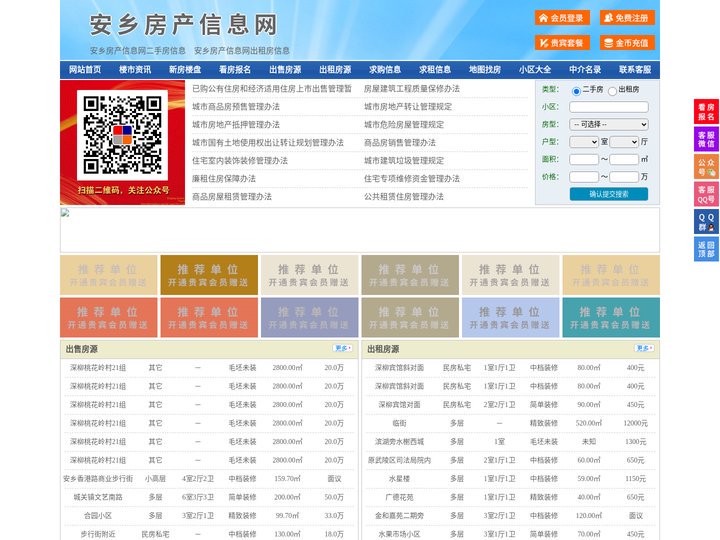
Task: Open the 出租房源 nav item
Action: pyautogui.click(x=335, y=70)
